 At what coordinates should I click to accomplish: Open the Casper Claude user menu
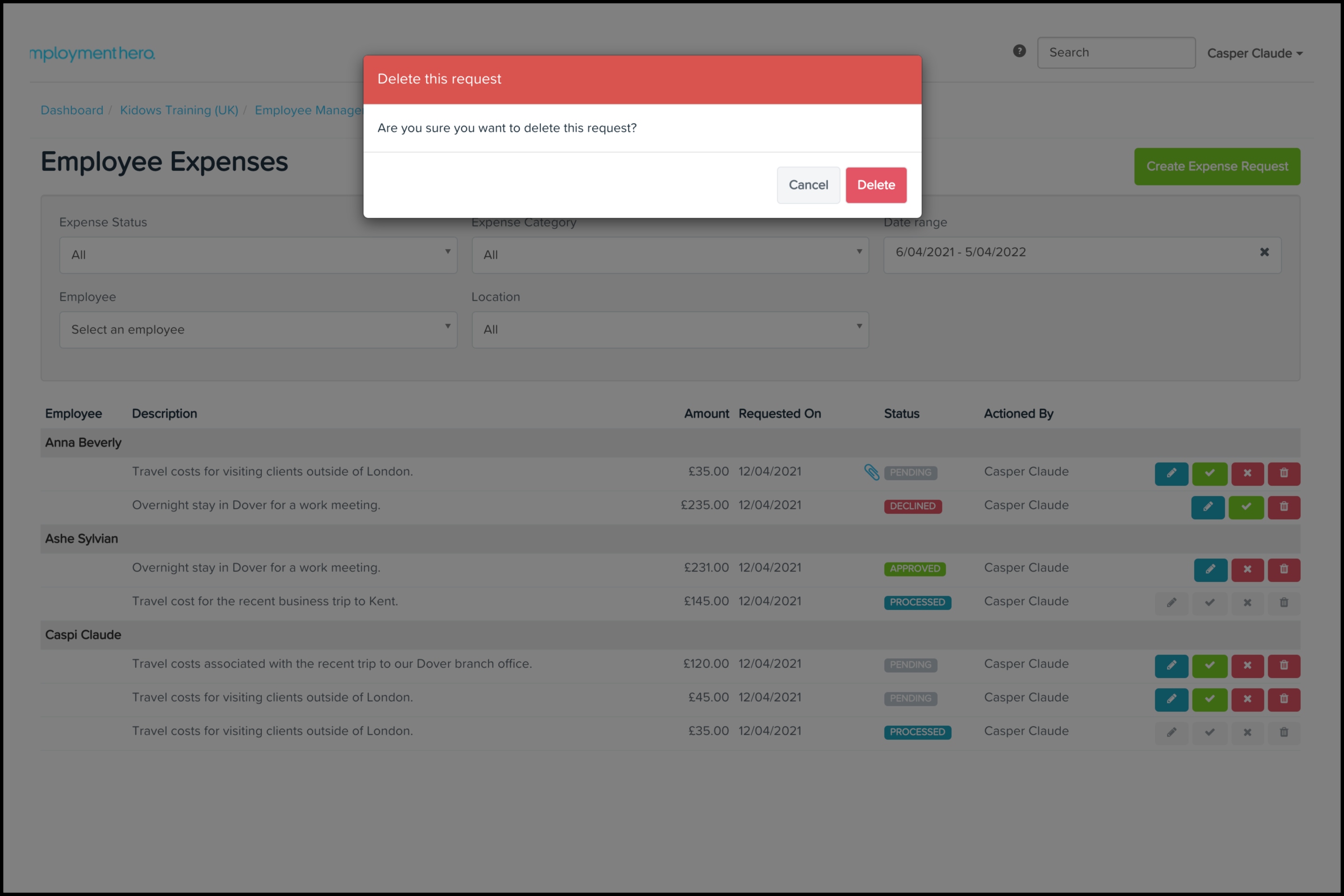[x=1254, y=53]
